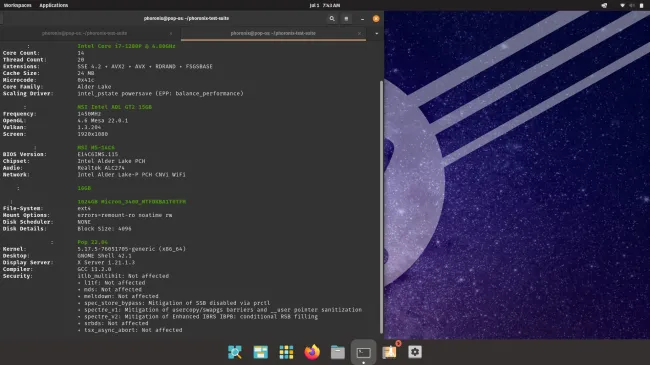
Task: Click the '4.6 Mesa 22.0.1' OpenGL value
Action: [x=102, y=121]
